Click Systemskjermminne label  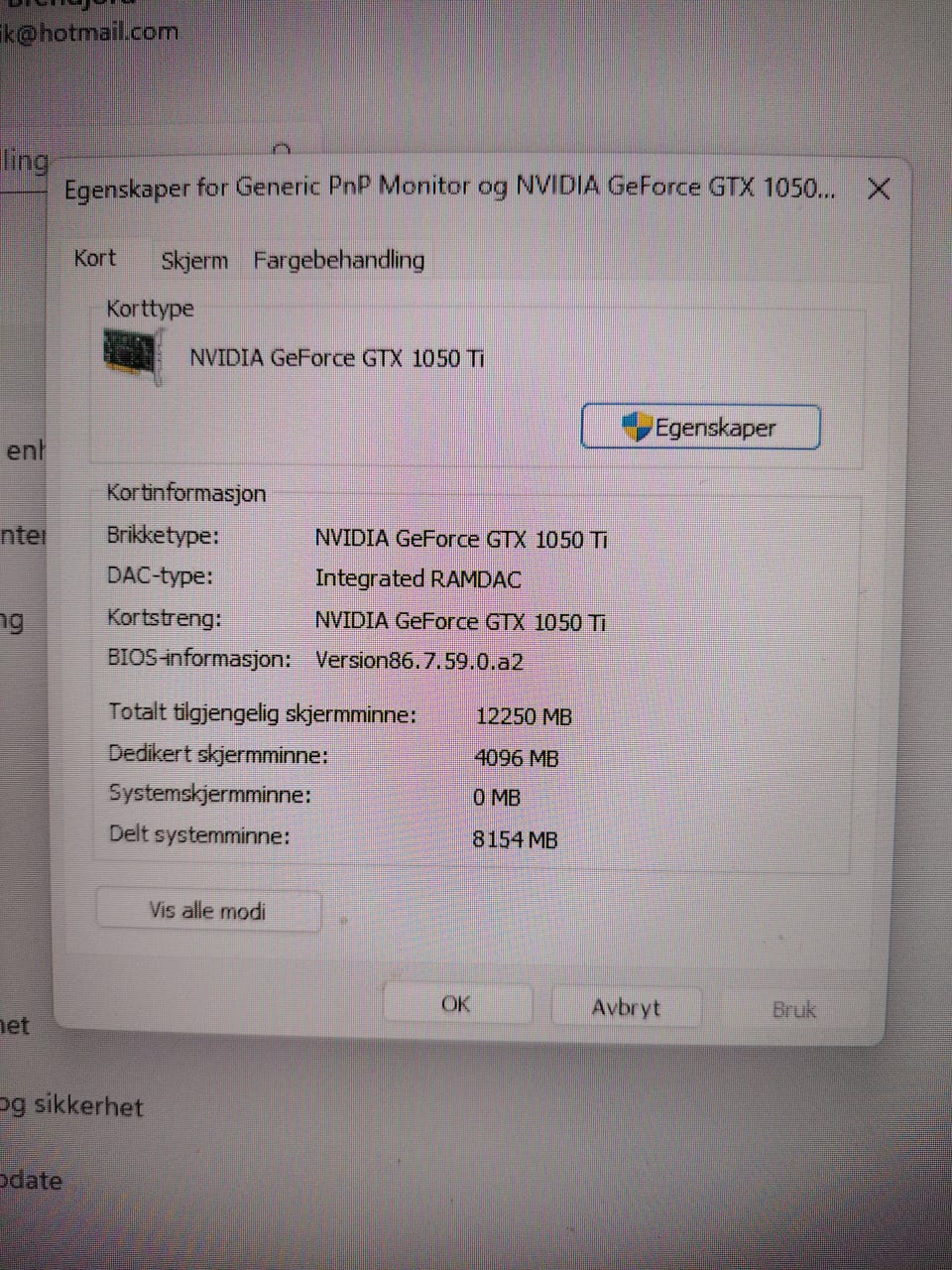(x=210, y=794)
